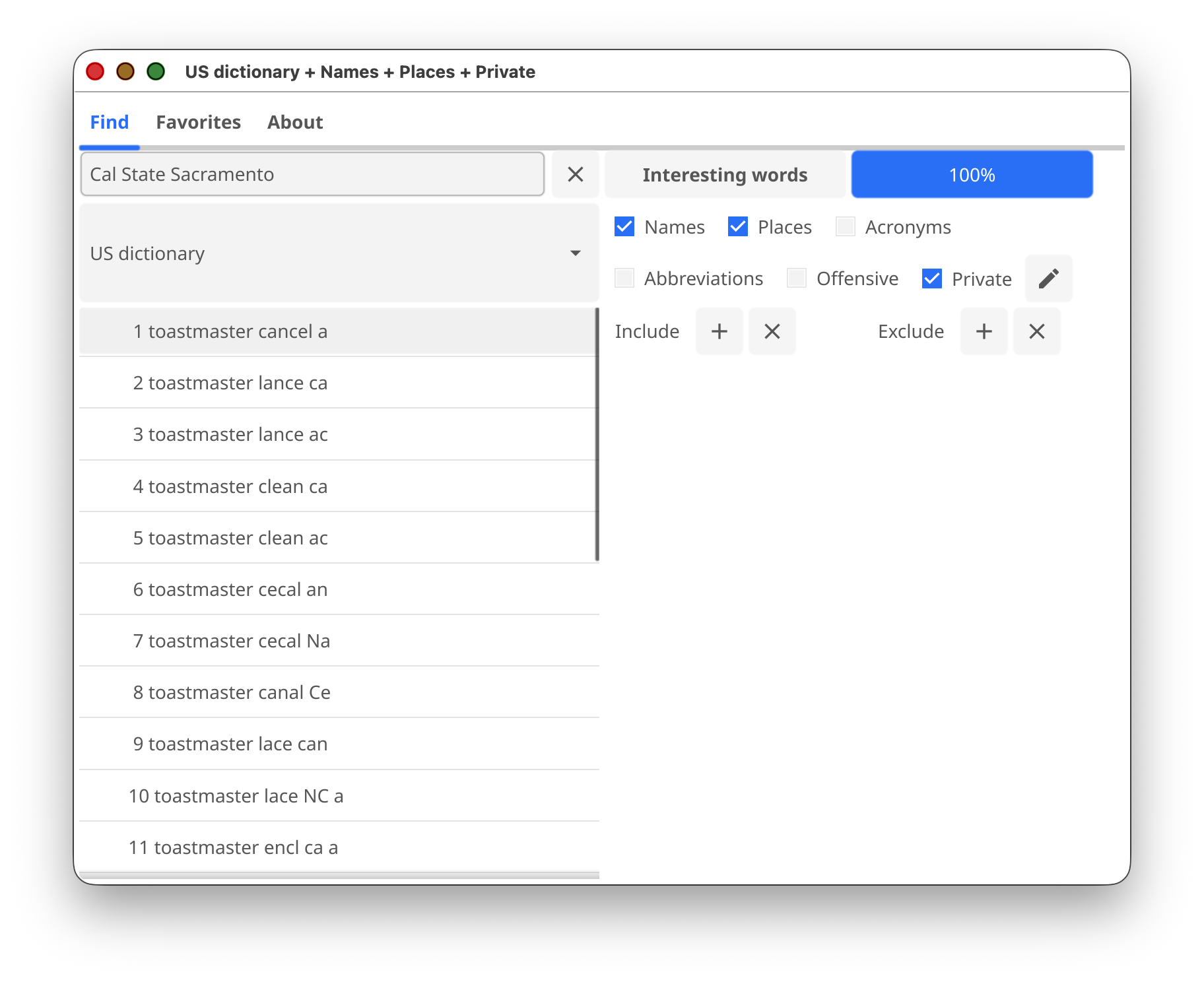This screenshot has height=982, width=1204.
Task: Switch to the Favorites tab
Action: [198, 122]
